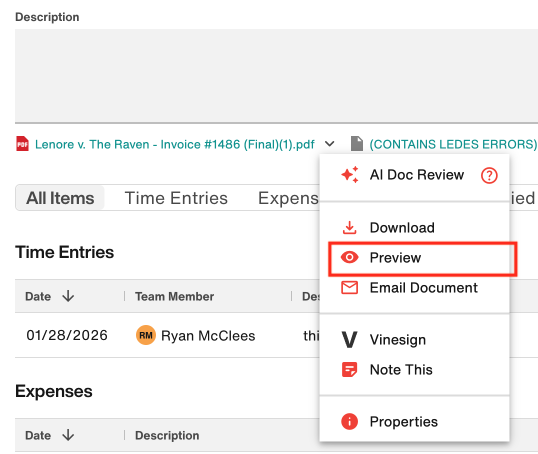Sort Expenses by Date arrow
The height and width of the screenshot is (454, 538).
(x=68, y=435)
